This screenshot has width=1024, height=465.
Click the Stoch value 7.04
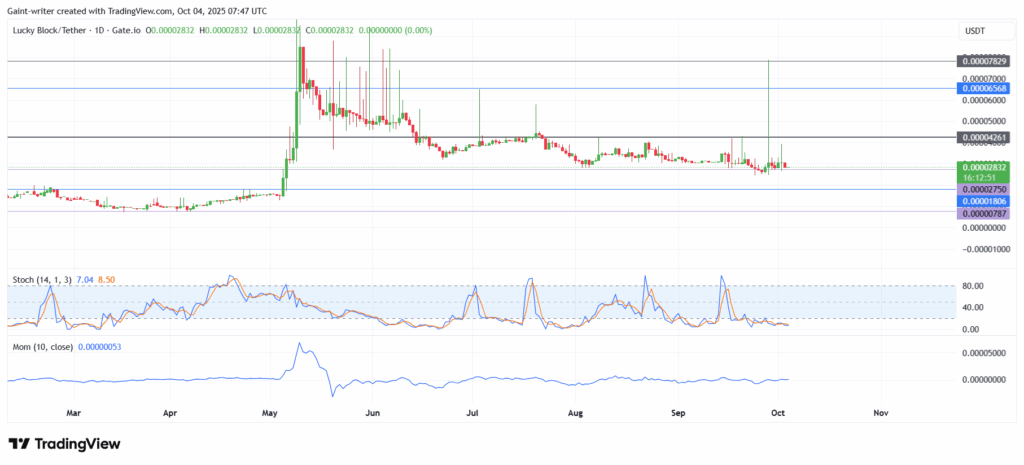pos(85,280)
